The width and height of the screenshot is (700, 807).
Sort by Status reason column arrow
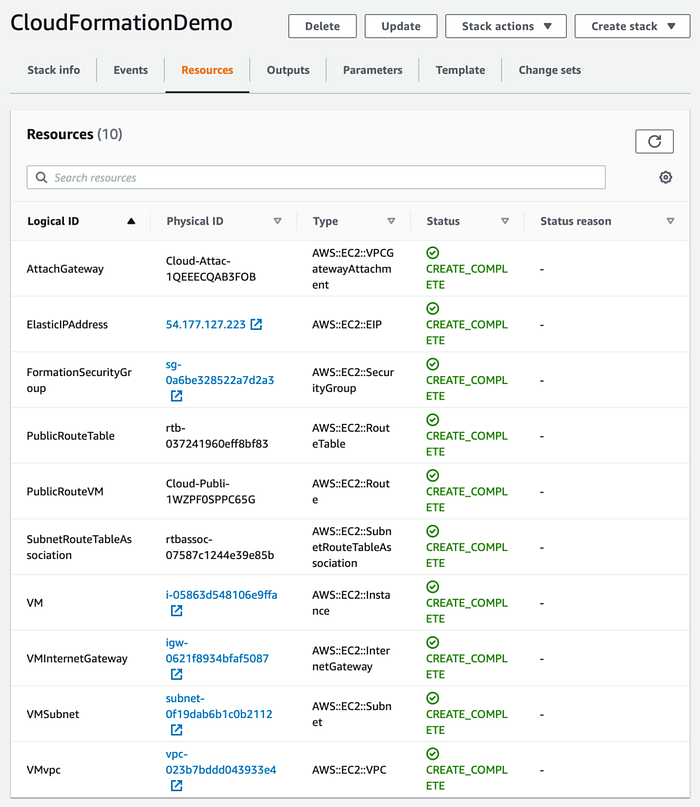670,221
